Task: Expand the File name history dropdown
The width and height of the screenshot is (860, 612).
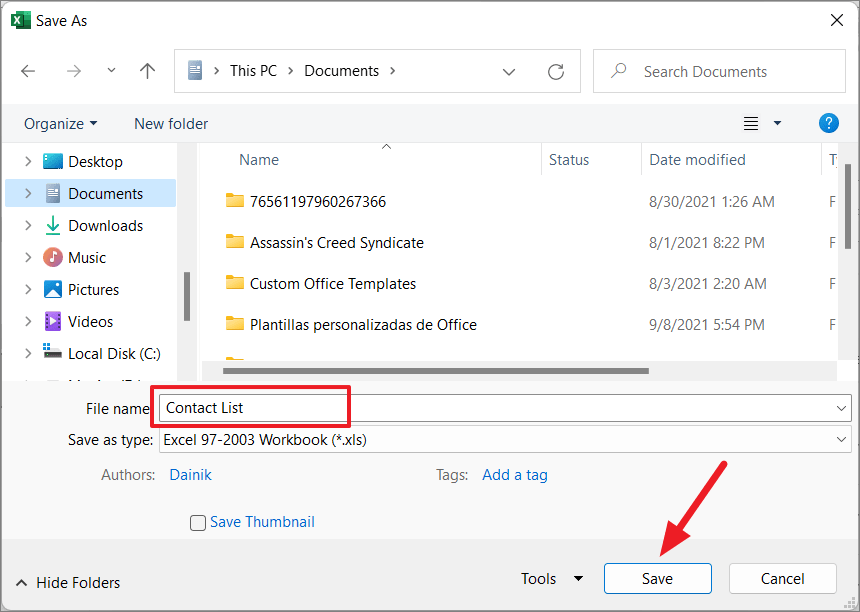Action: tap(841, 408)
